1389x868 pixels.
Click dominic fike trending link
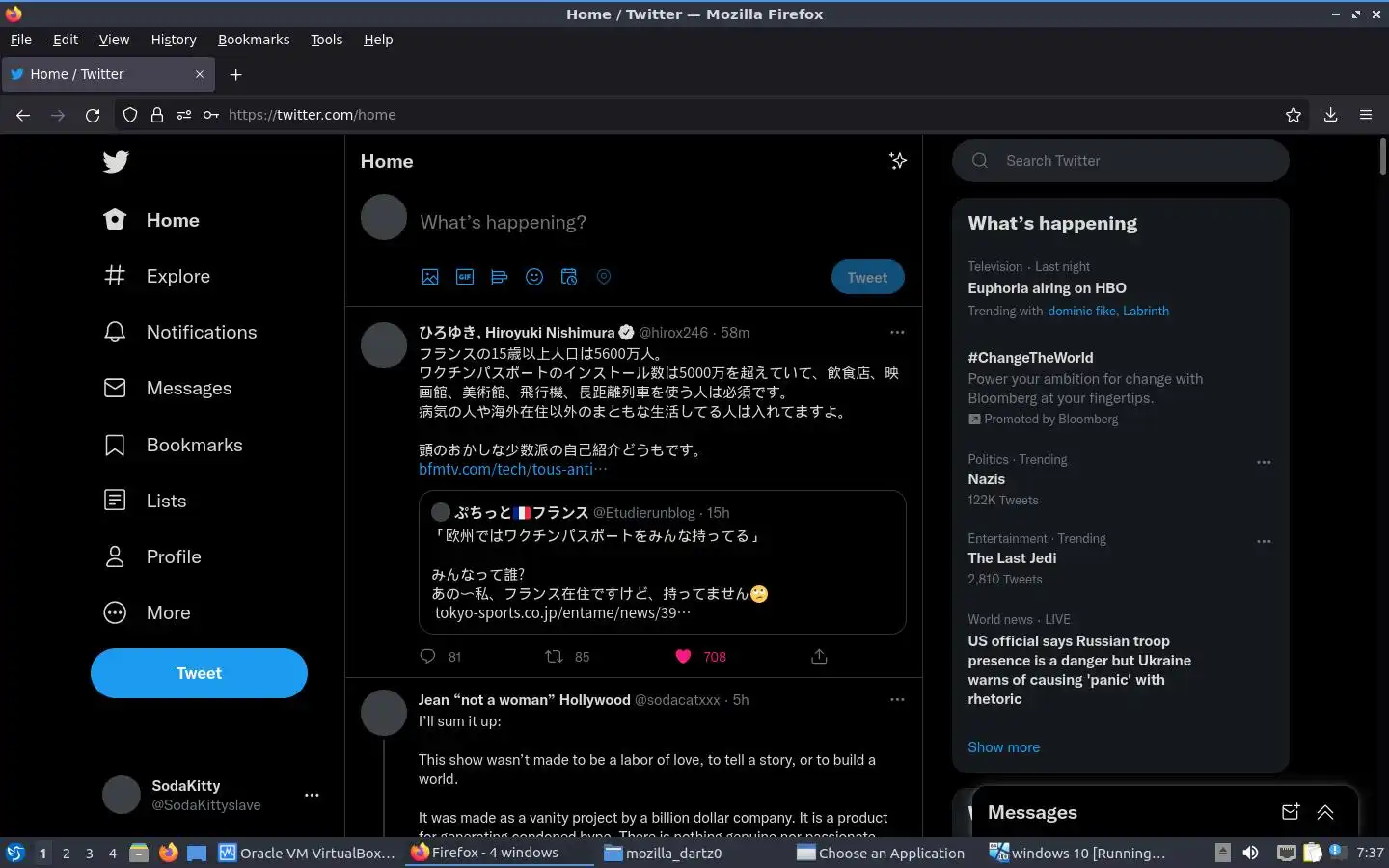[1082, 311]
